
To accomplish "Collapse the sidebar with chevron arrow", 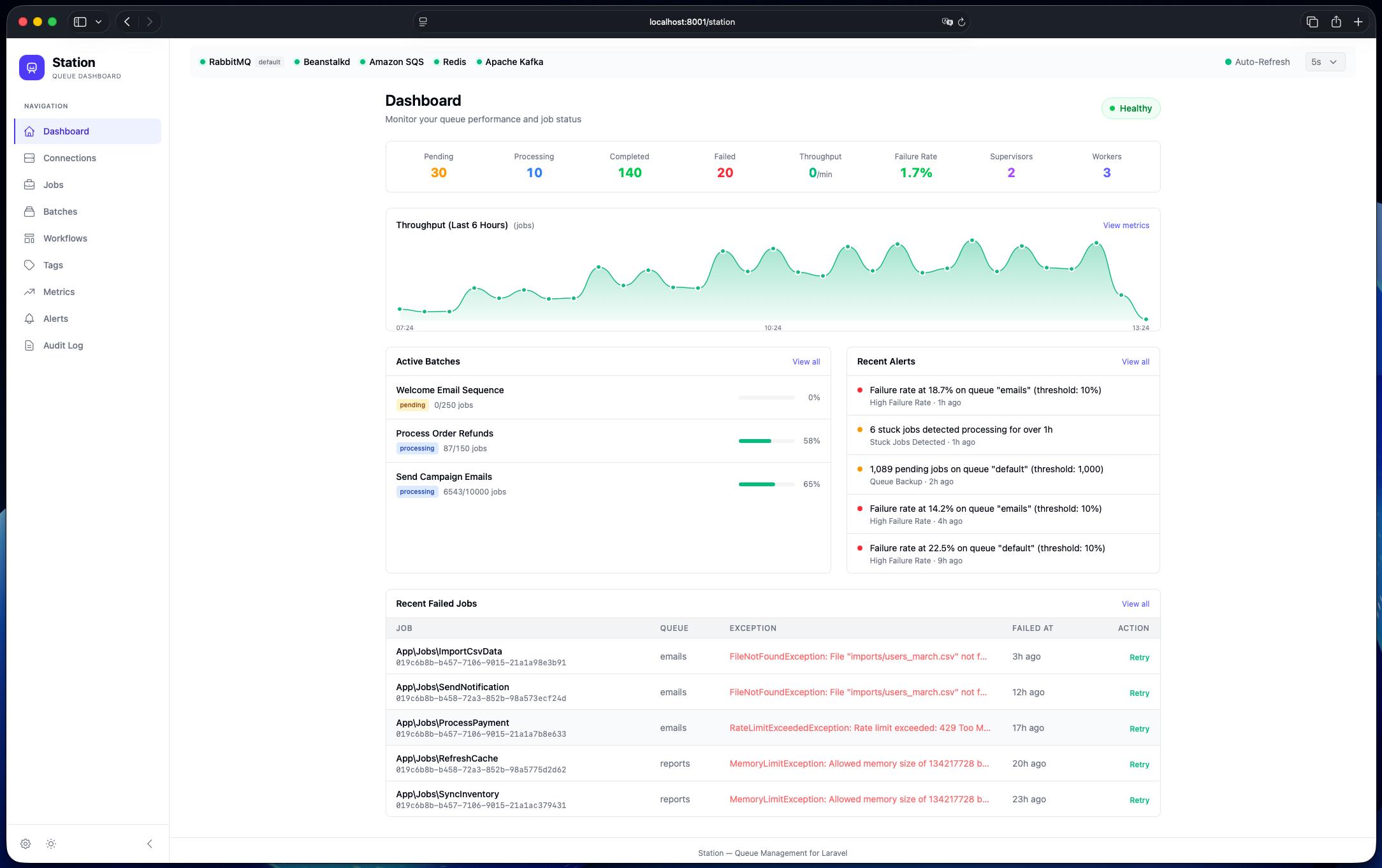I will pyautogui.click(x=149, y=844).
